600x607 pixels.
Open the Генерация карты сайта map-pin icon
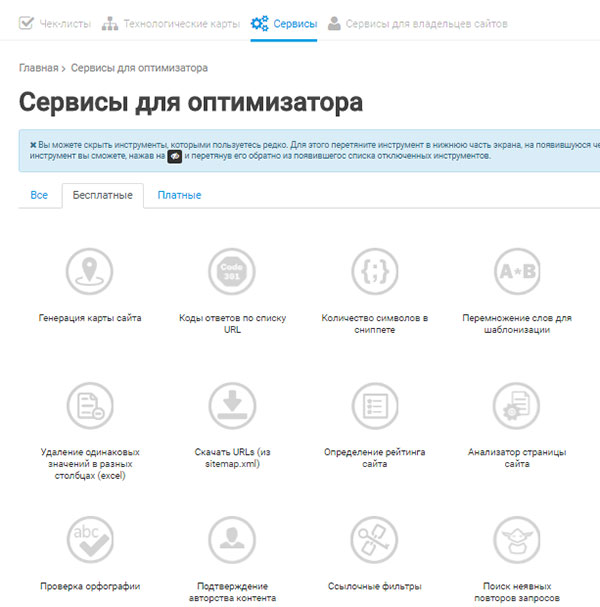[x=89, y=271]
